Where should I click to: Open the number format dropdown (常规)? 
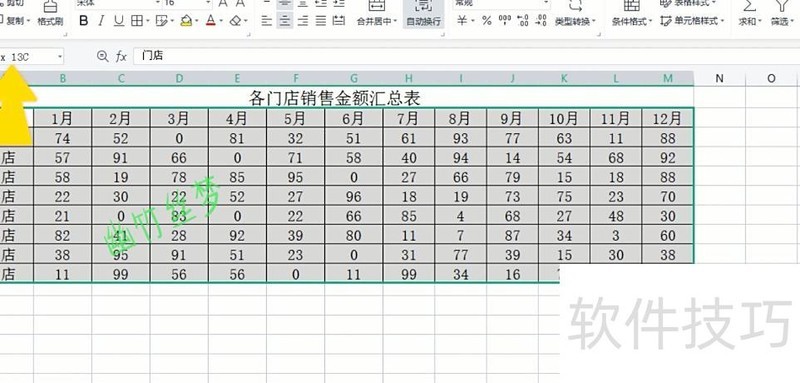(546, 3)
